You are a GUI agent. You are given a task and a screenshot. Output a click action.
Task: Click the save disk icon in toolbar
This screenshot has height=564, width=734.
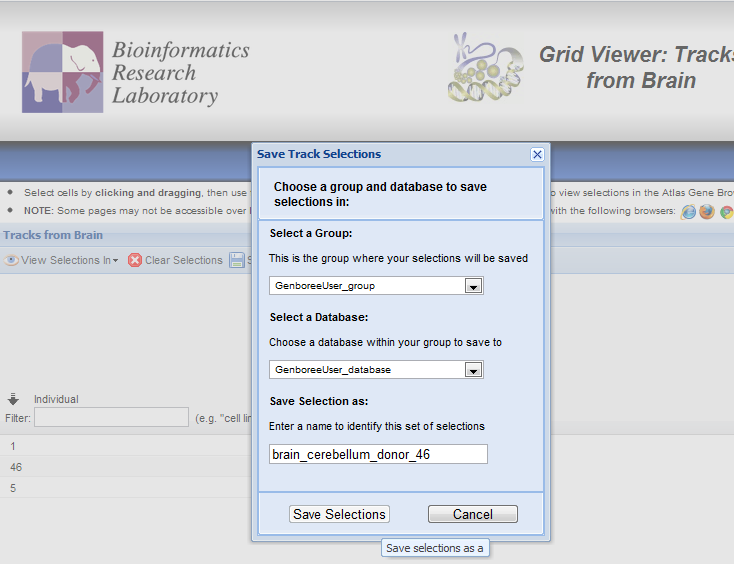click(x=237, y=260)
